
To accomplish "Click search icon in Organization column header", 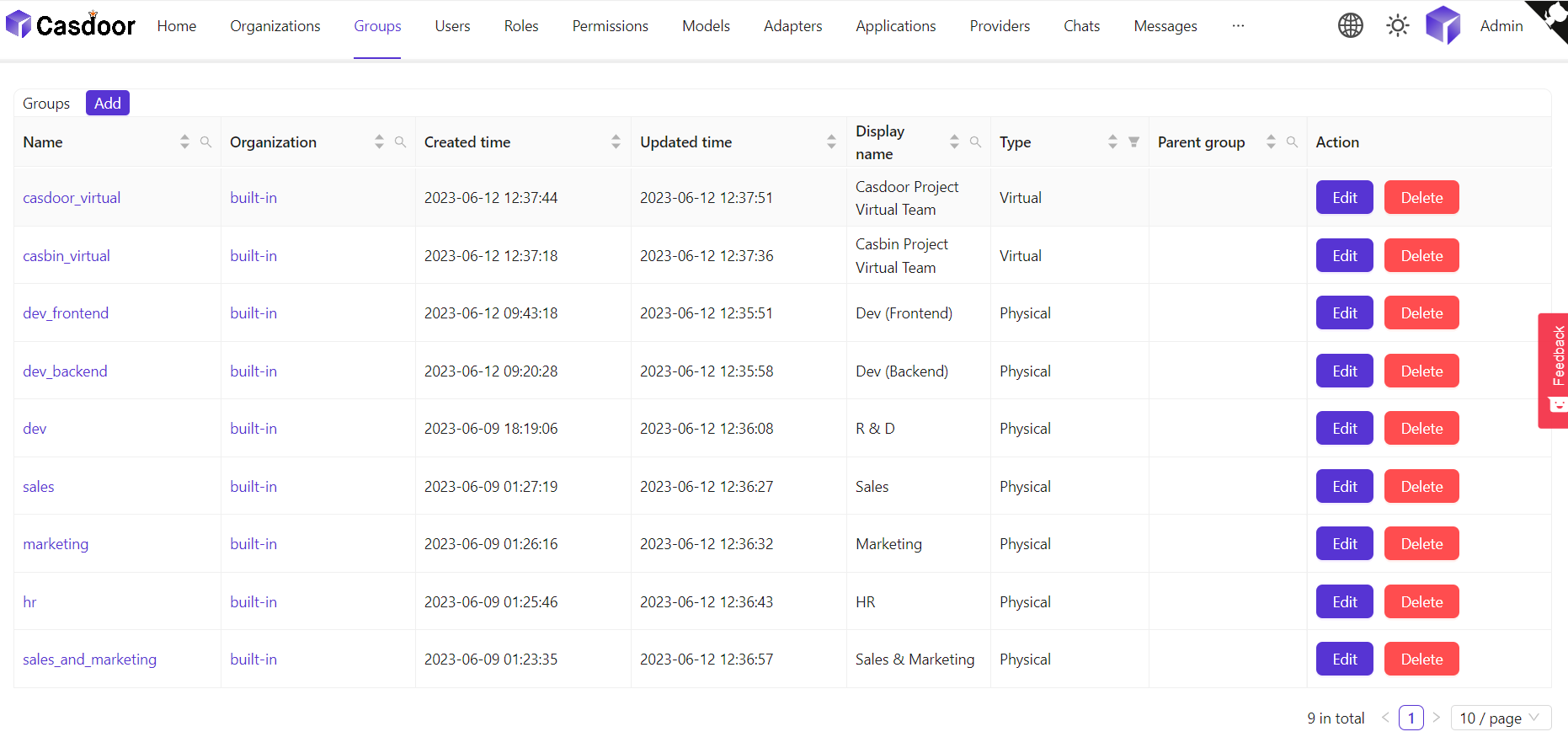I will pyautogui.click(x=400, y=142).
